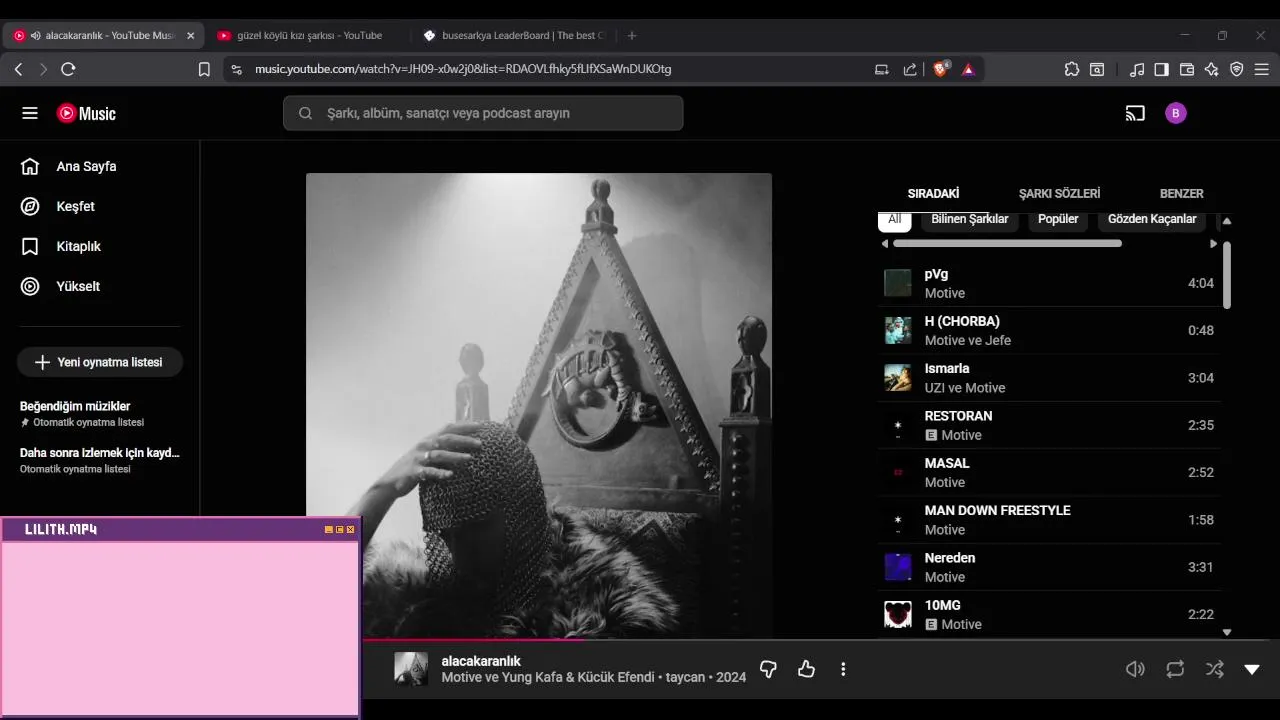Open the Brave Wallet icon
The image size is (1280, 720).
(x=1187, y=69)
